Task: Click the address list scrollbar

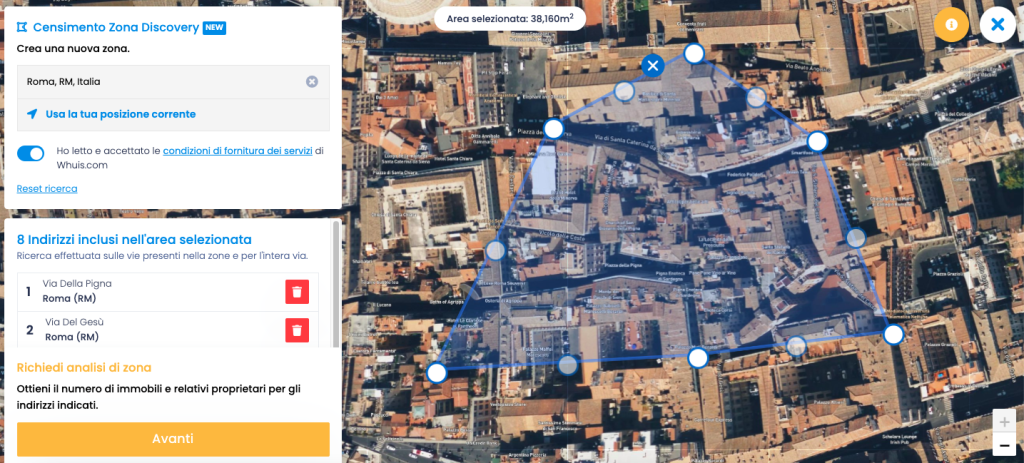Action: 336,284
